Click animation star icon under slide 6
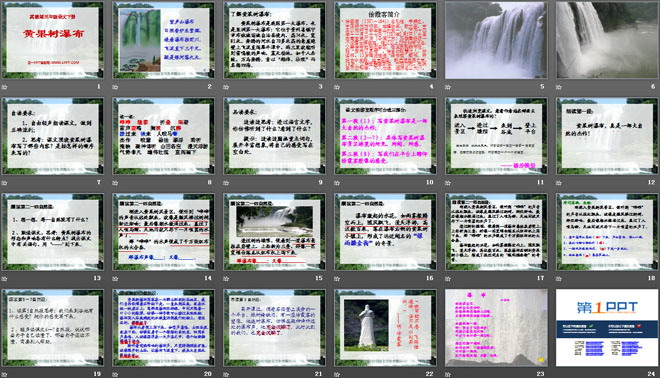This screenshot has height=378, width=660. 559,87
